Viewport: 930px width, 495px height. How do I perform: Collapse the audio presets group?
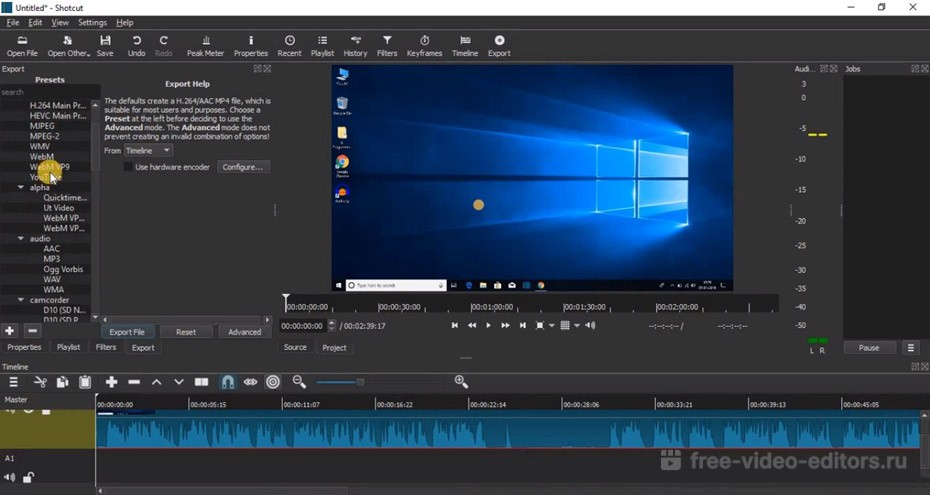(21, 239)
